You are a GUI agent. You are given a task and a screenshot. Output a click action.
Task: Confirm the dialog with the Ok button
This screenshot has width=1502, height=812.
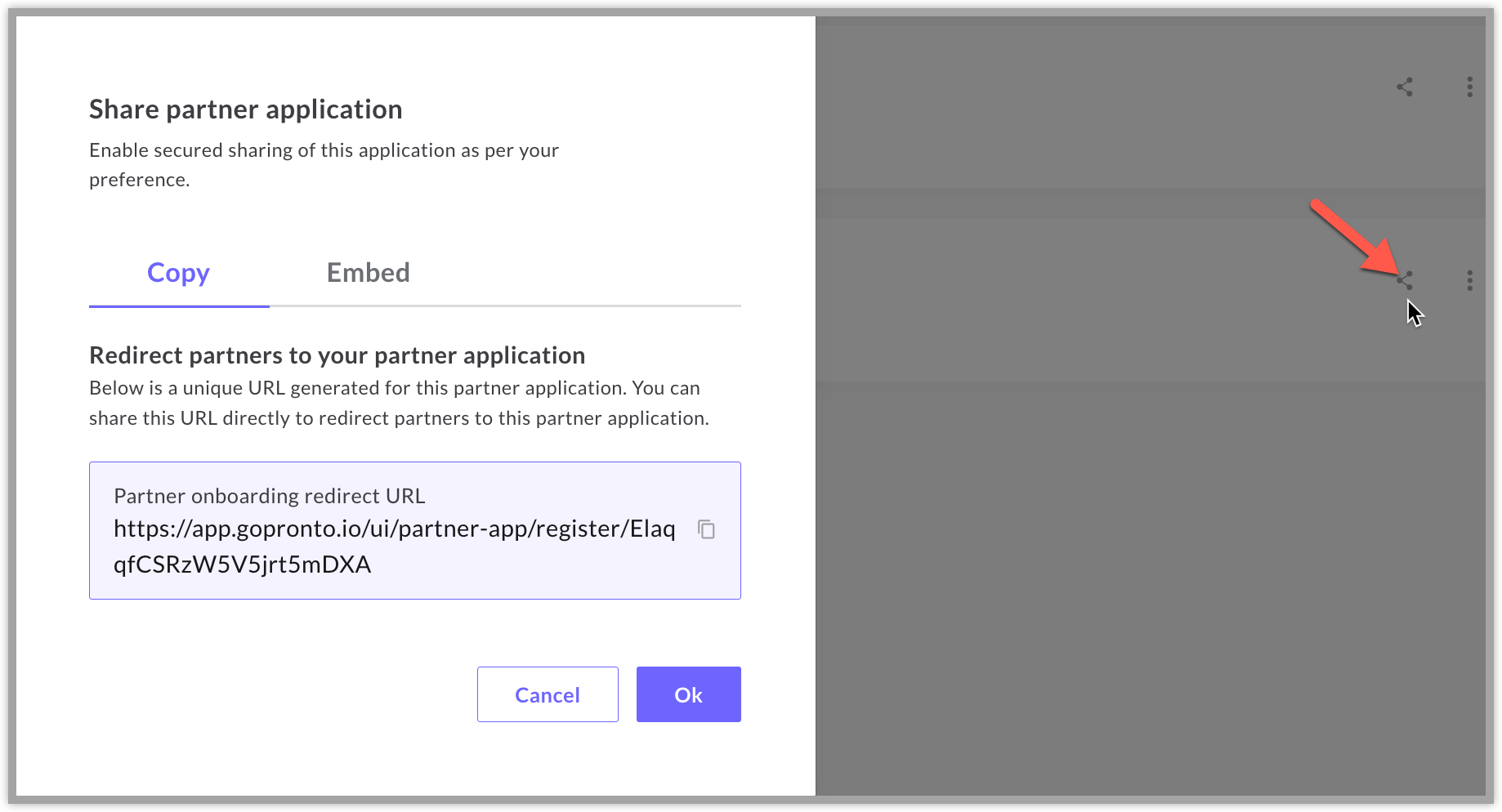point(688,694)
